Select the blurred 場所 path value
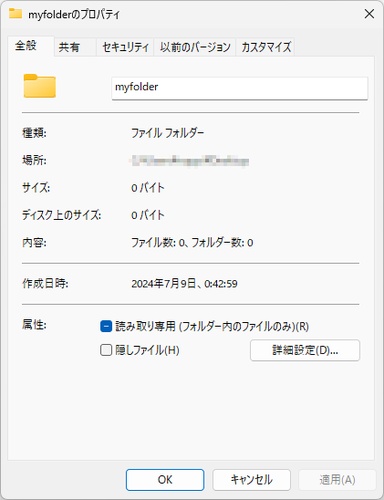 189,161
